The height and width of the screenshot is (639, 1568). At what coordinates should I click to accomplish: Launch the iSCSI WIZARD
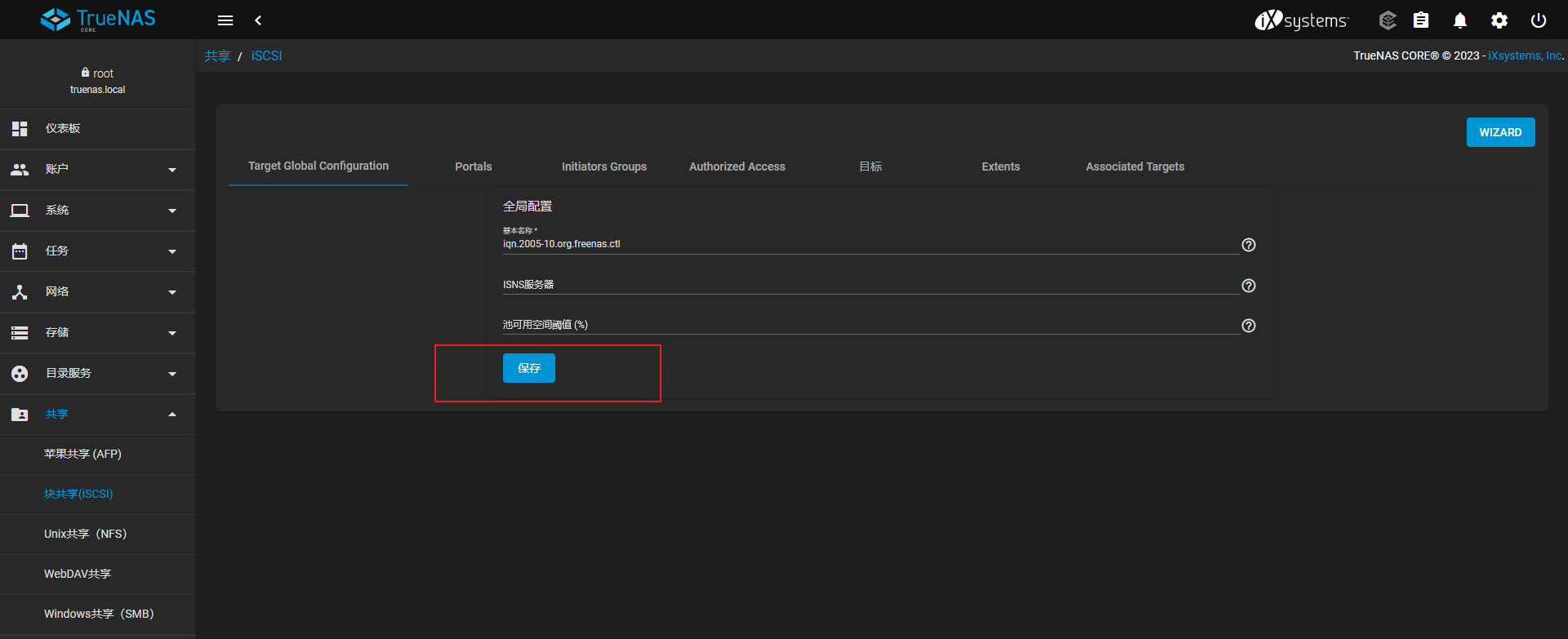coord(1500,132)
